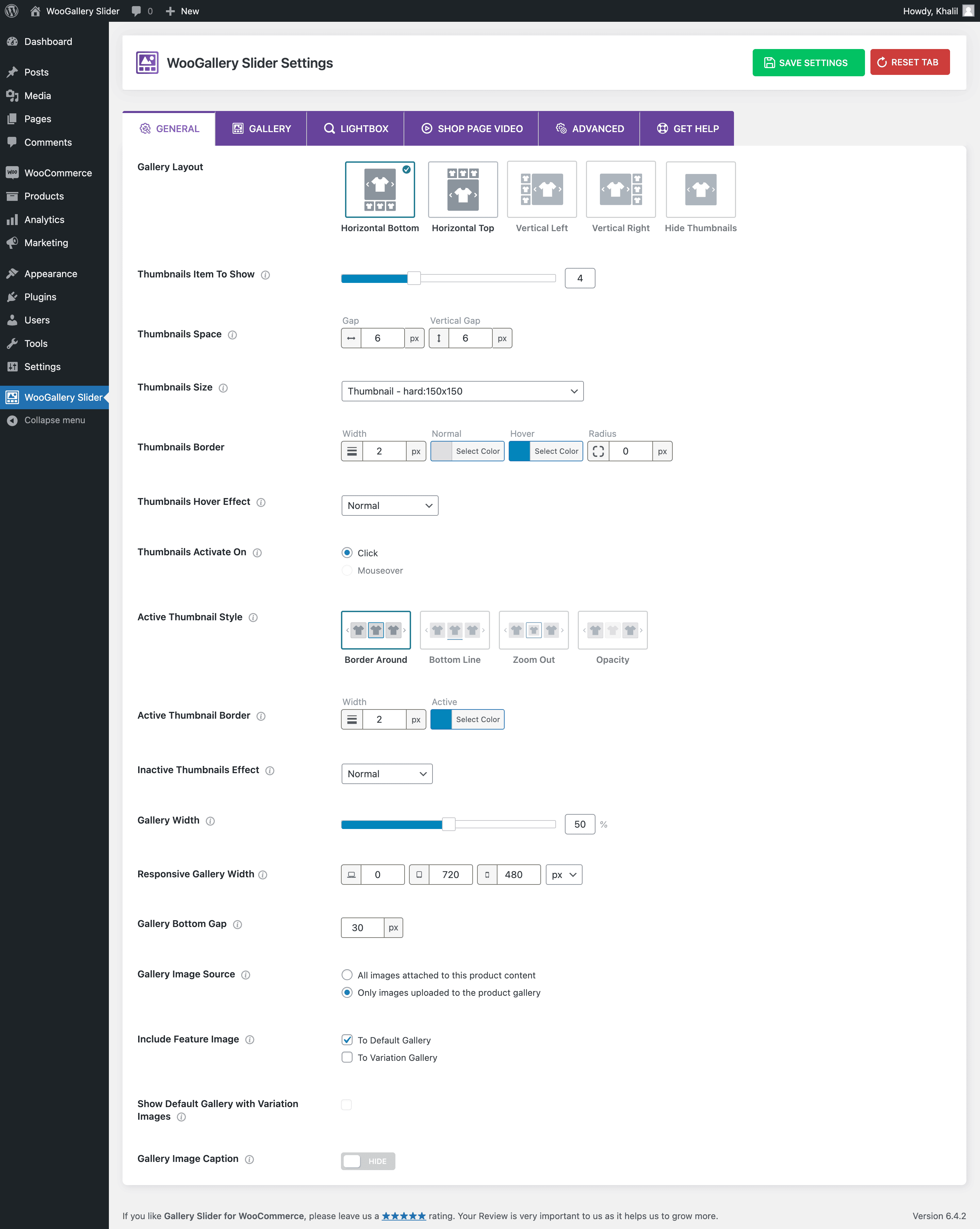
Task: Click the RESET TAB button
Action: point(909,62)
